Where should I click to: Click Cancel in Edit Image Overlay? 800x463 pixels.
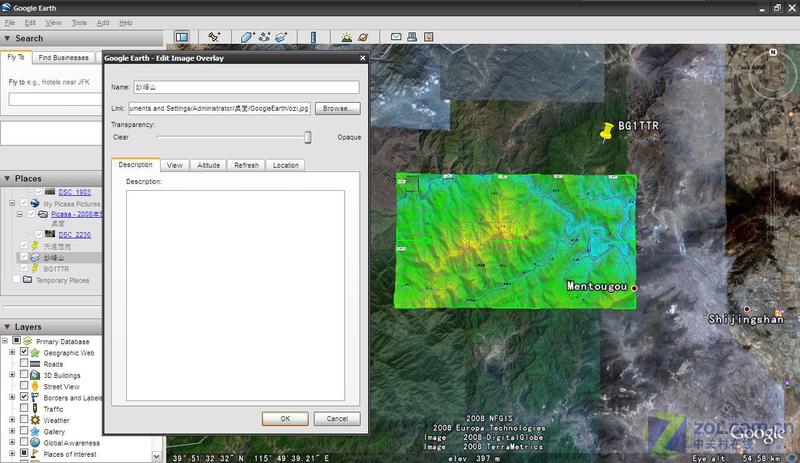coord(337,419)
